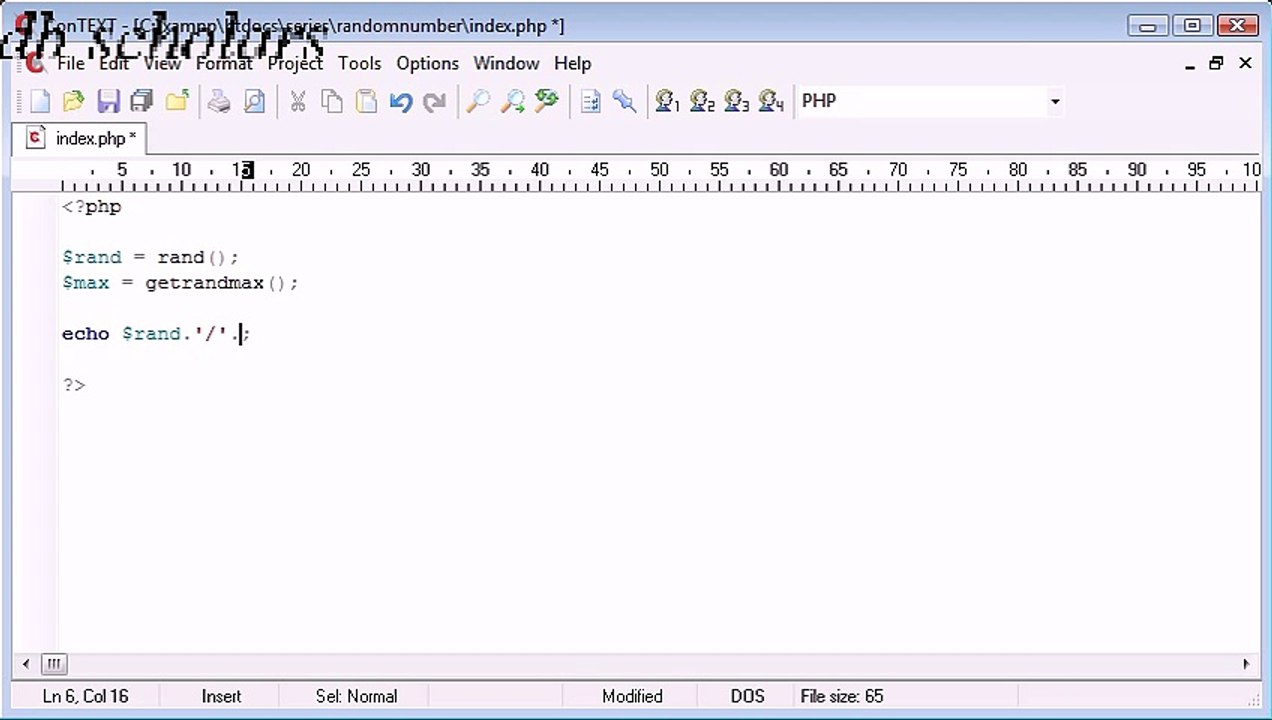The image size is (1272, 720).
Task: Open a file using the folder icon
Action: (73, 101)
